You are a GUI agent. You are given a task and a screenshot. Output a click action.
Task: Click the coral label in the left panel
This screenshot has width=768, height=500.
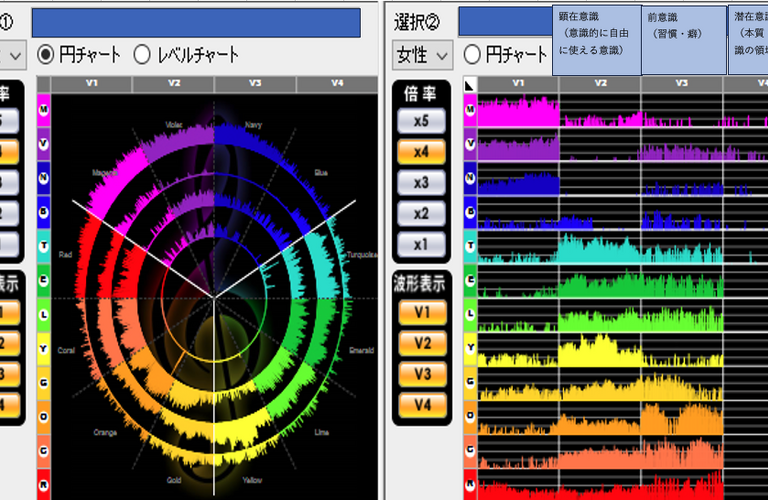click(44, 451)
